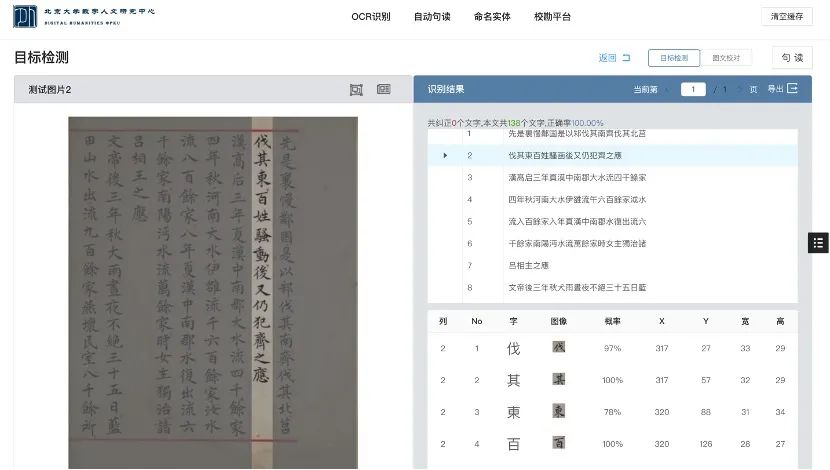830x470 pixels.
Task: Click the 高 column header
Action: (x=780, y=321)
